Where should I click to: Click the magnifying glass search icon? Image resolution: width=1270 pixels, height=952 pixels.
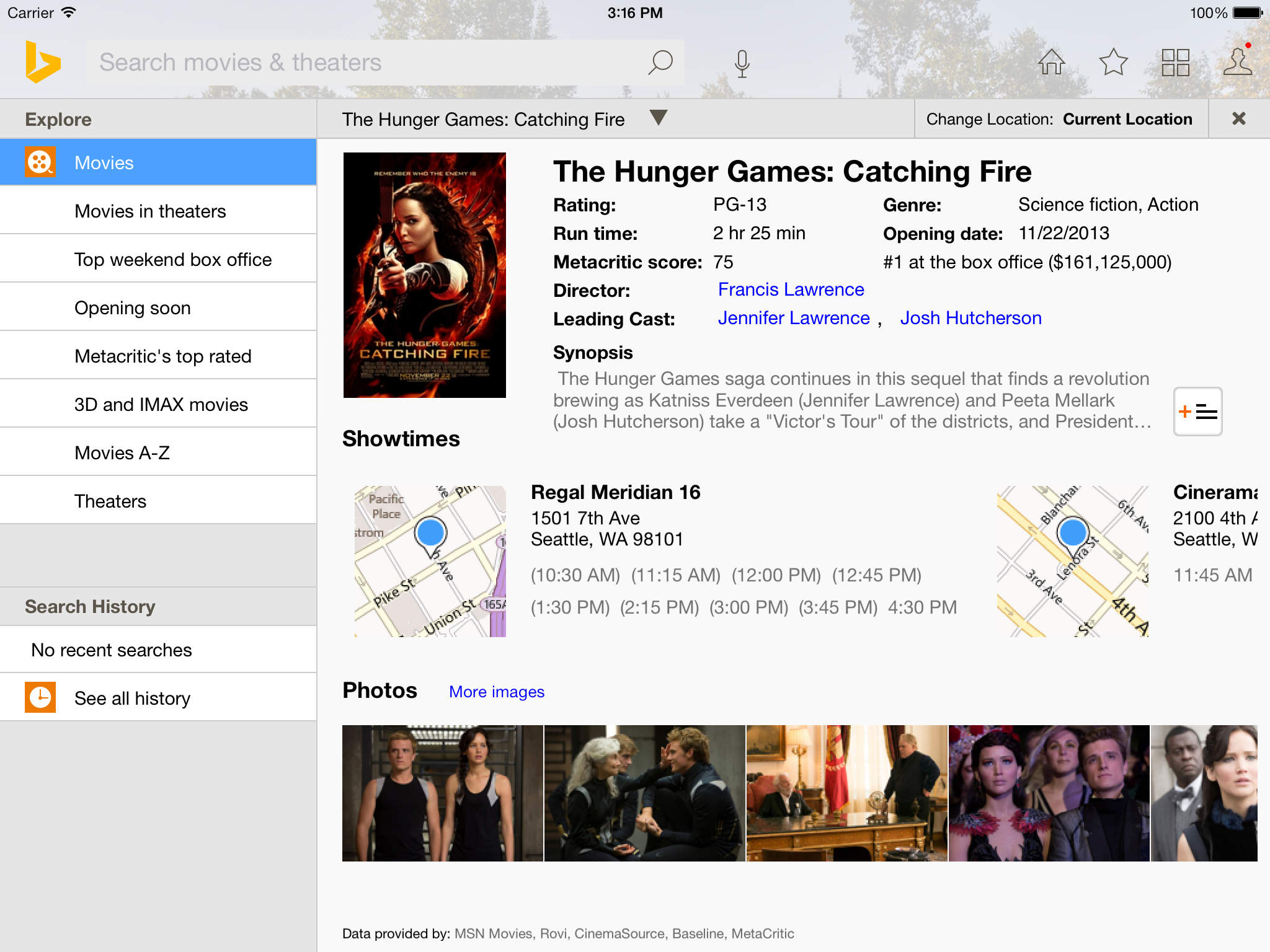pos(660,62)
